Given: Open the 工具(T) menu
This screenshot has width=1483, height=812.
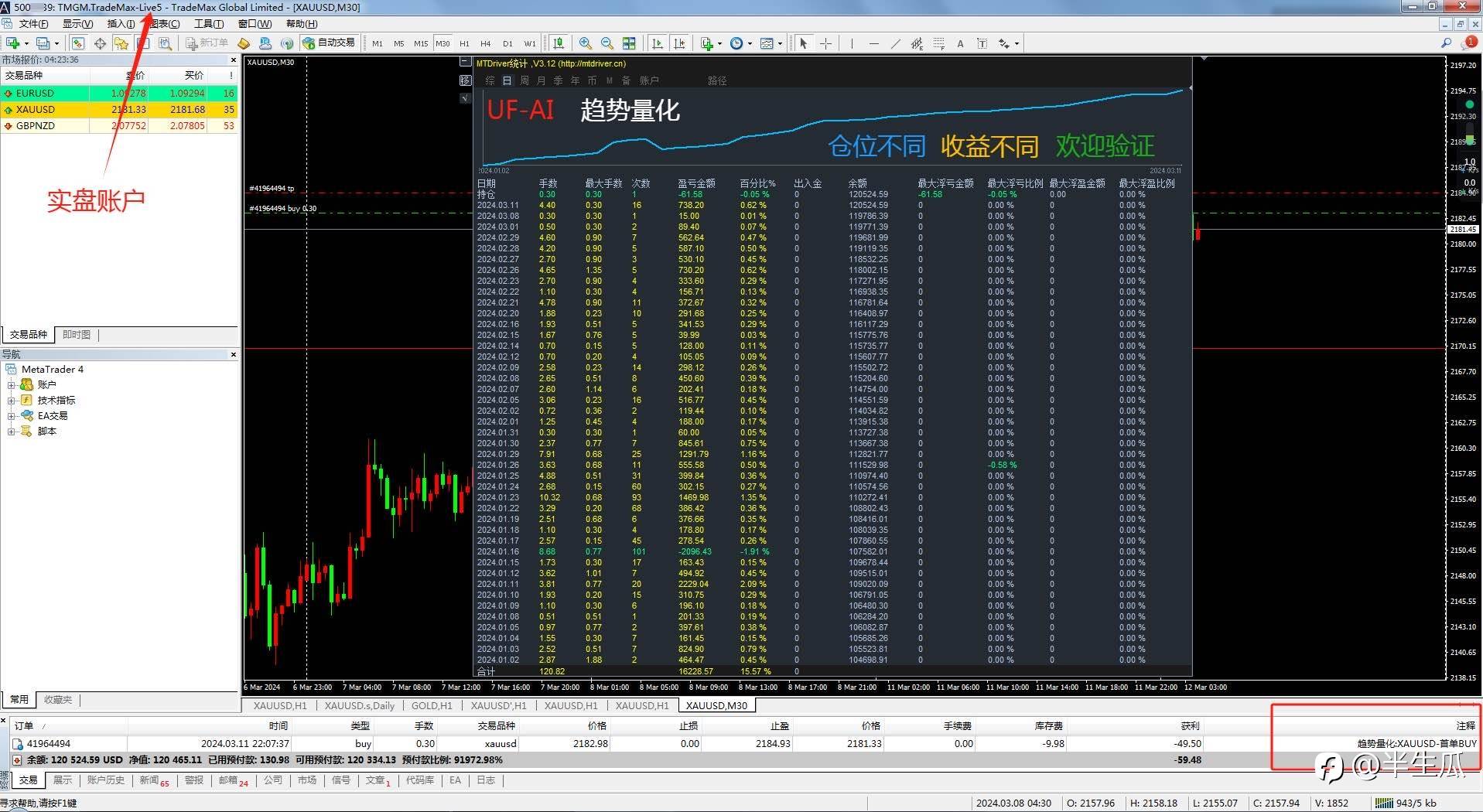Looking at the screenshot, I should pos(209,24).
